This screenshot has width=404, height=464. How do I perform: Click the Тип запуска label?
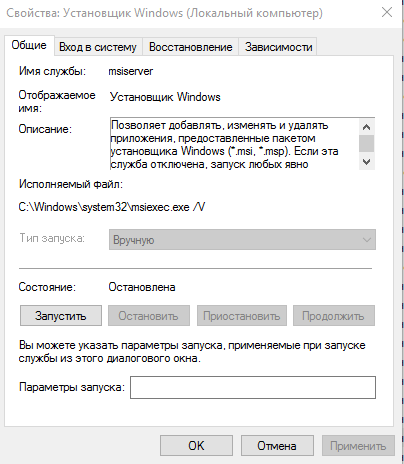coord(52,238)
